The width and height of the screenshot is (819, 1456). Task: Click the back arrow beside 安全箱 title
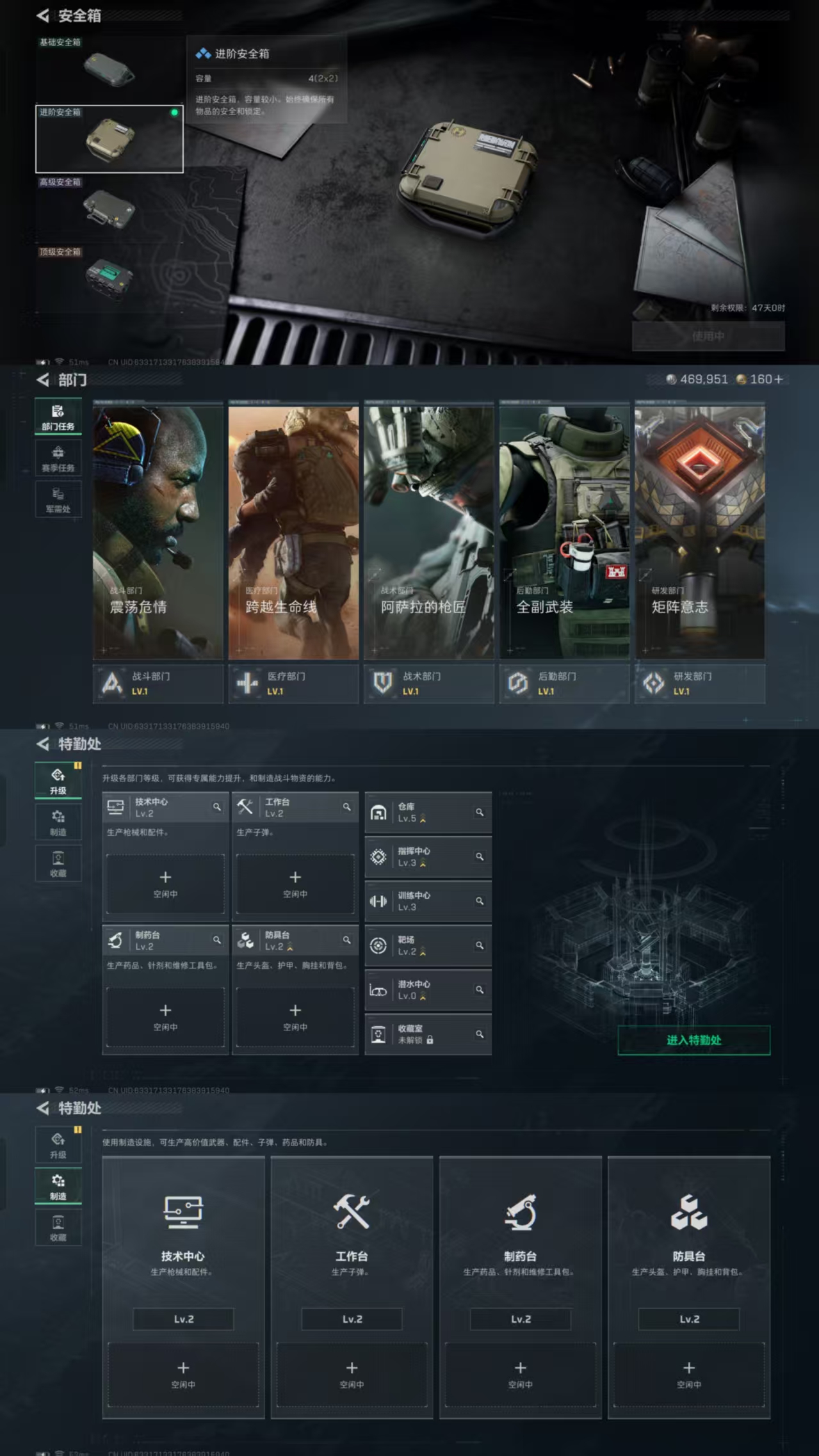[x=43, y=15]
